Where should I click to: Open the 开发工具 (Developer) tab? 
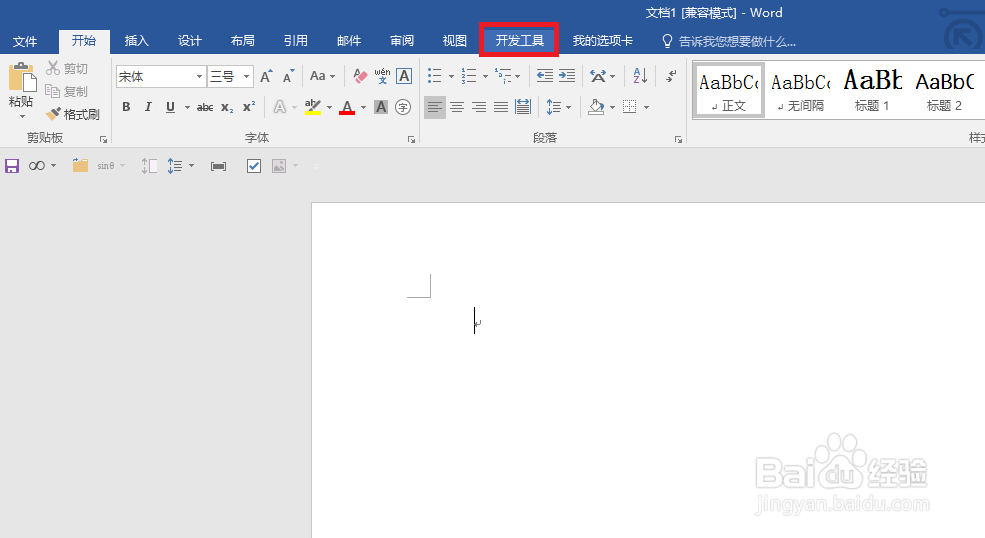pyautogui.click(x=520, y=41)
